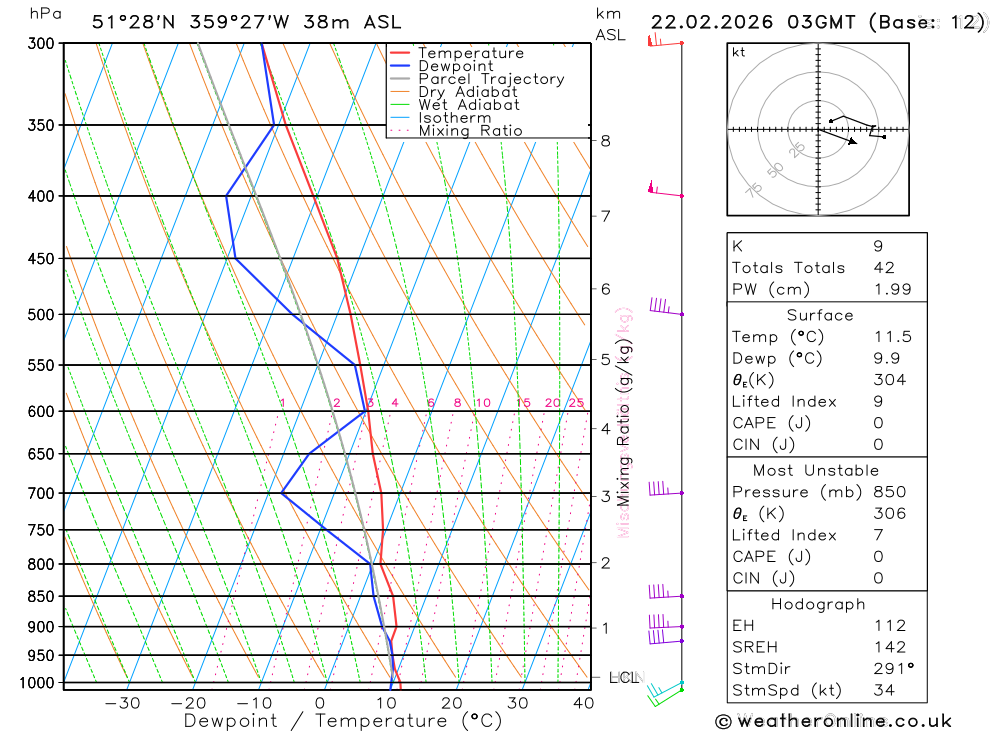The image size is (1000, 733).
Task: Click the pink wind barb at 400 hPa
Action: click(x=665, y=191)
